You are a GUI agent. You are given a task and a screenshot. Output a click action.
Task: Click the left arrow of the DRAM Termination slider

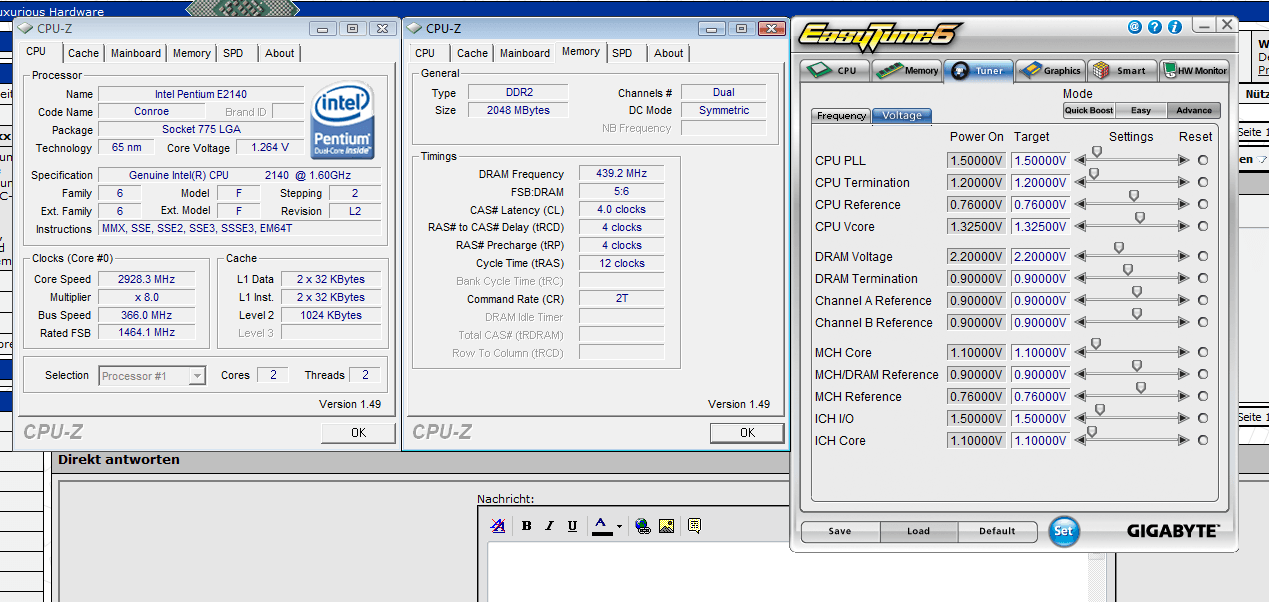coord(1080,278)
